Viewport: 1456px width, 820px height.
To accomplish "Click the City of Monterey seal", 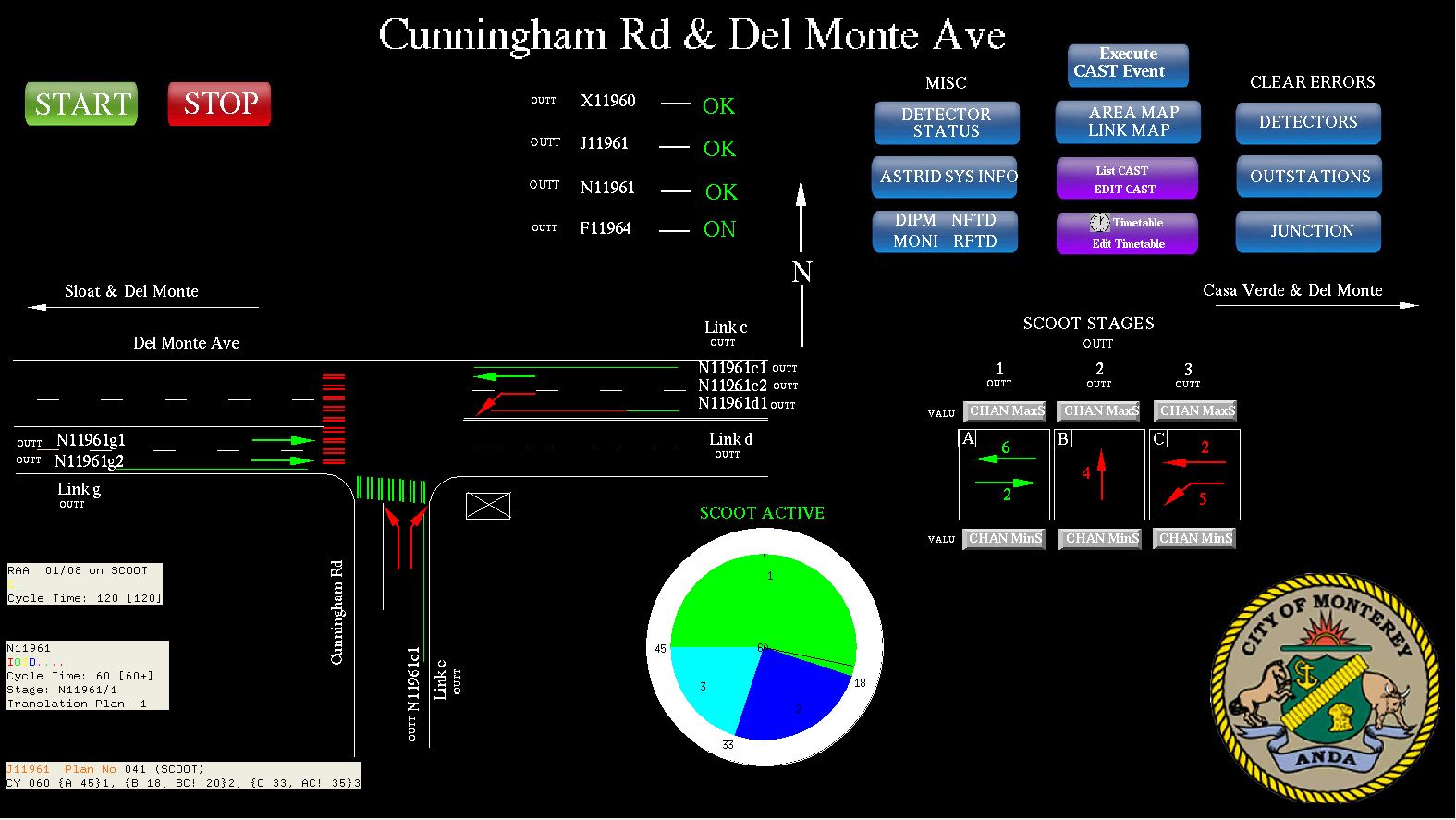I will [x=1325, y=688].
